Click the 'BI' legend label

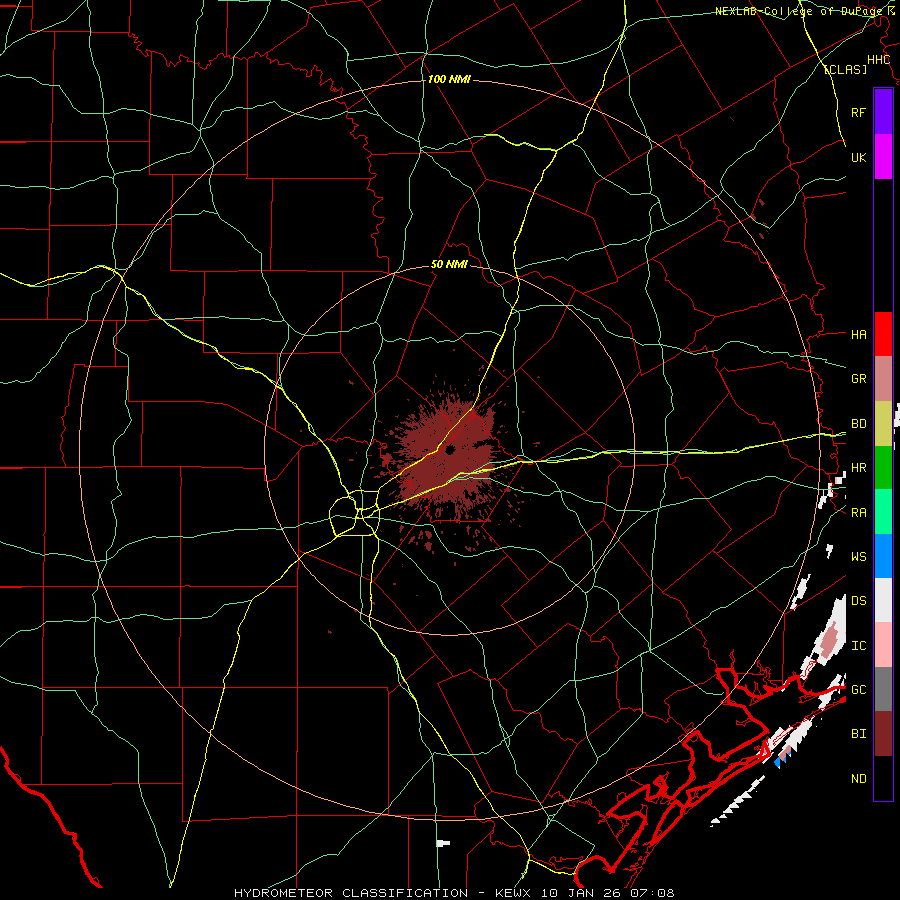(858, 734)
